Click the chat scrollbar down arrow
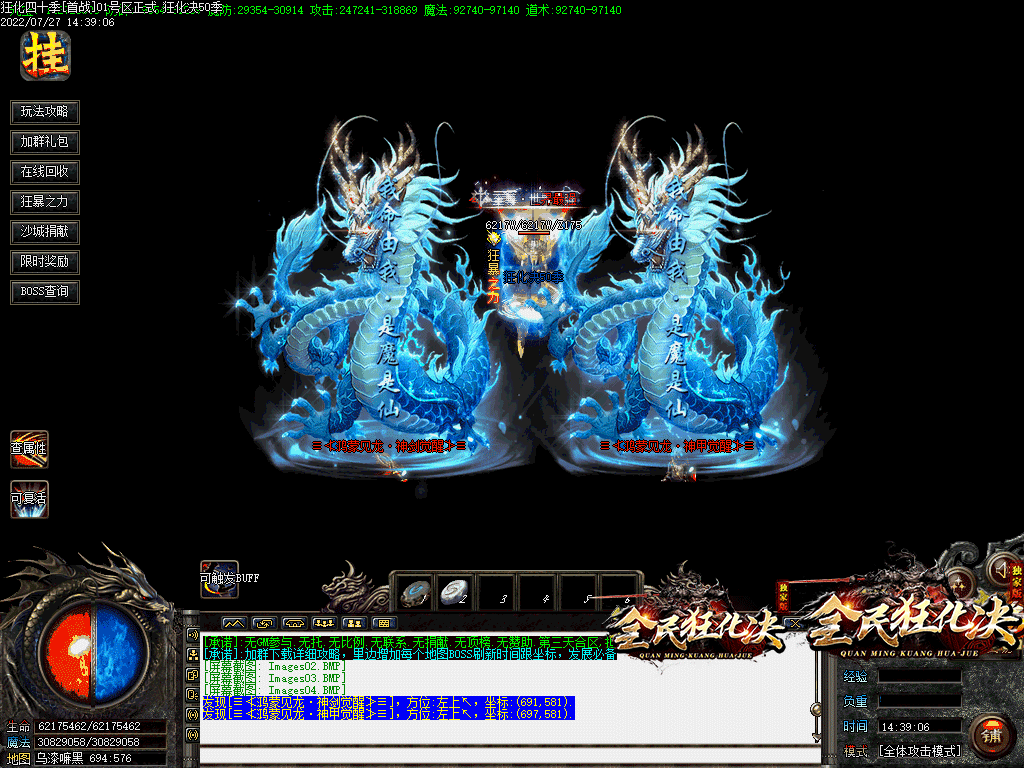1024x768 pixels. (x=815, y=736)
